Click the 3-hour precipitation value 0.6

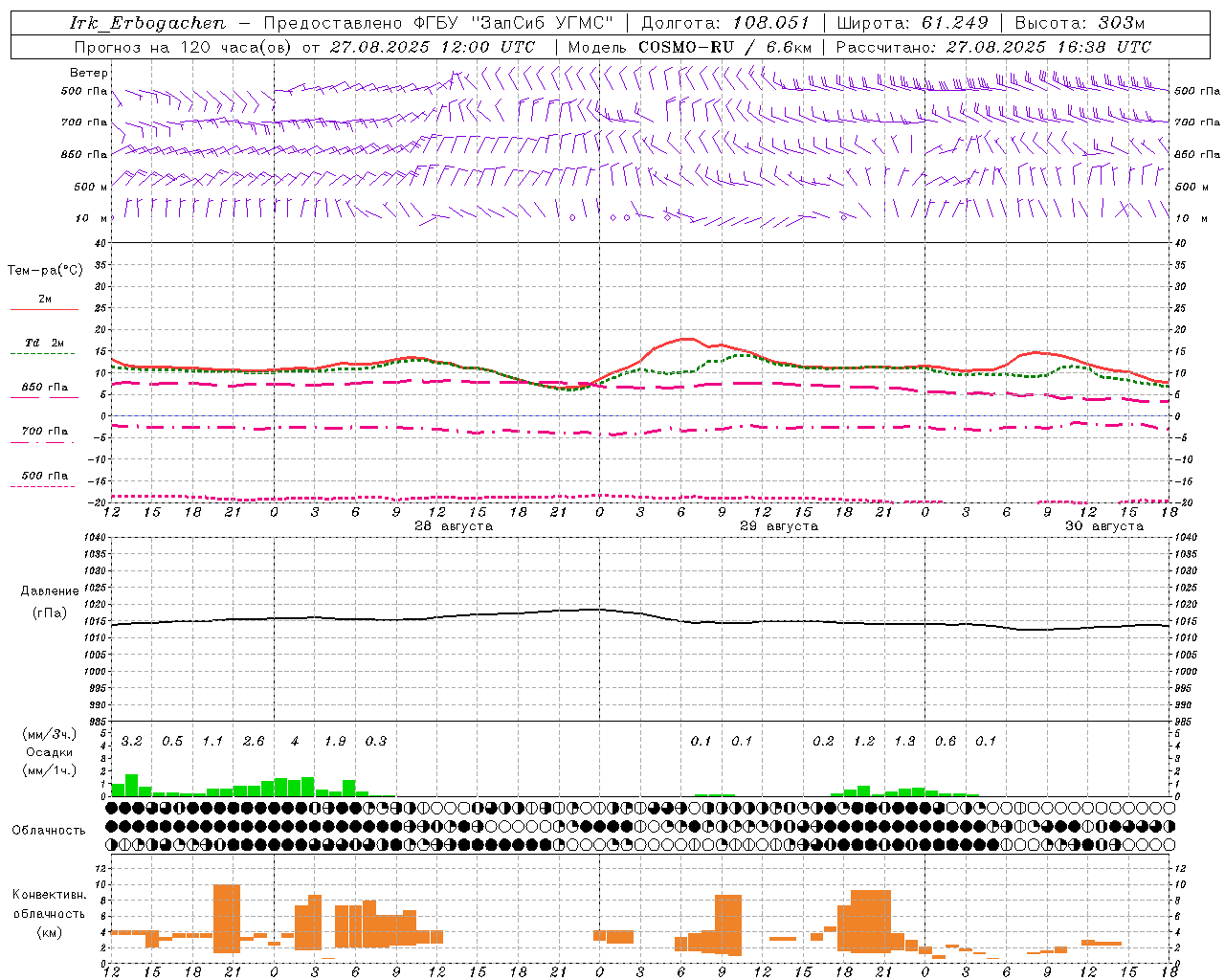(x=946, y=741)
